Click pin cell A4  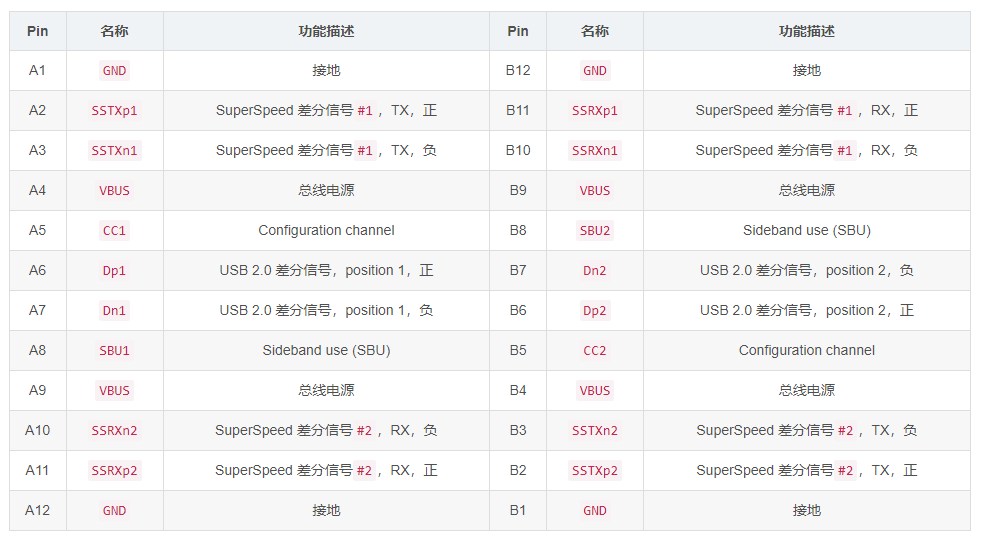tap(37, 190)
